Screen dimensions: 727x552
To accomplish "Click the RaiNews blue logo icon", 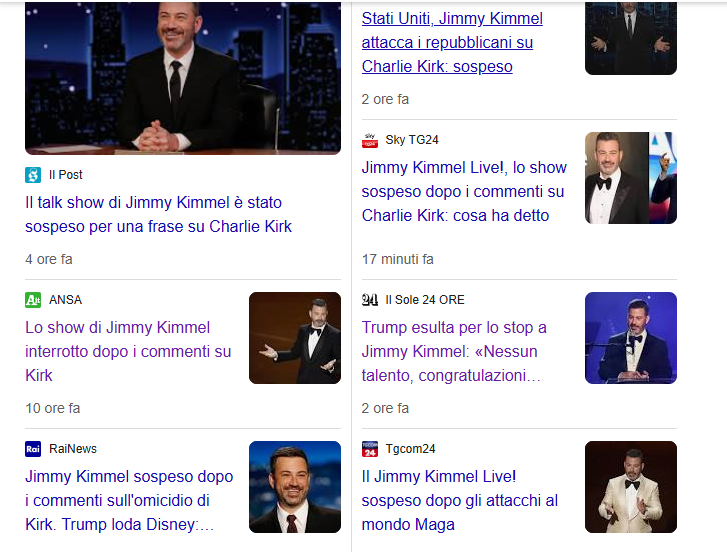I will click(x=33, y=449).
